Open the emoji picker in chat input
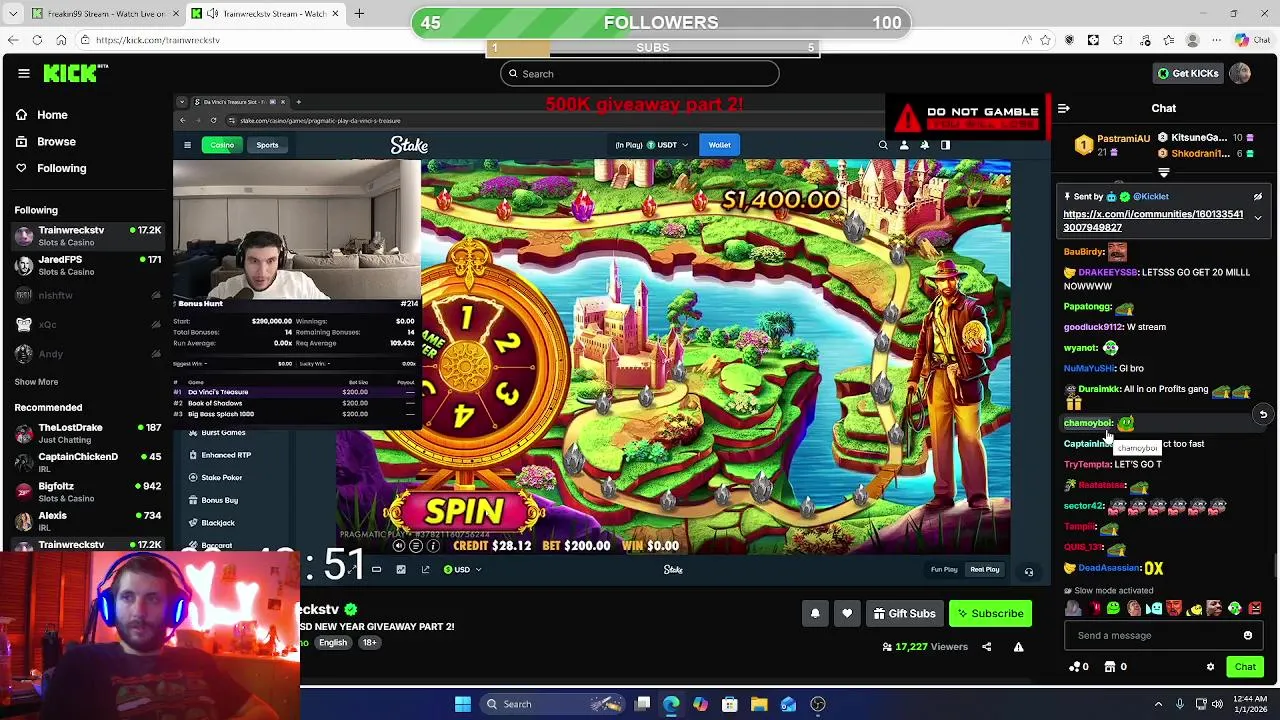 (x=1248, y=635)
